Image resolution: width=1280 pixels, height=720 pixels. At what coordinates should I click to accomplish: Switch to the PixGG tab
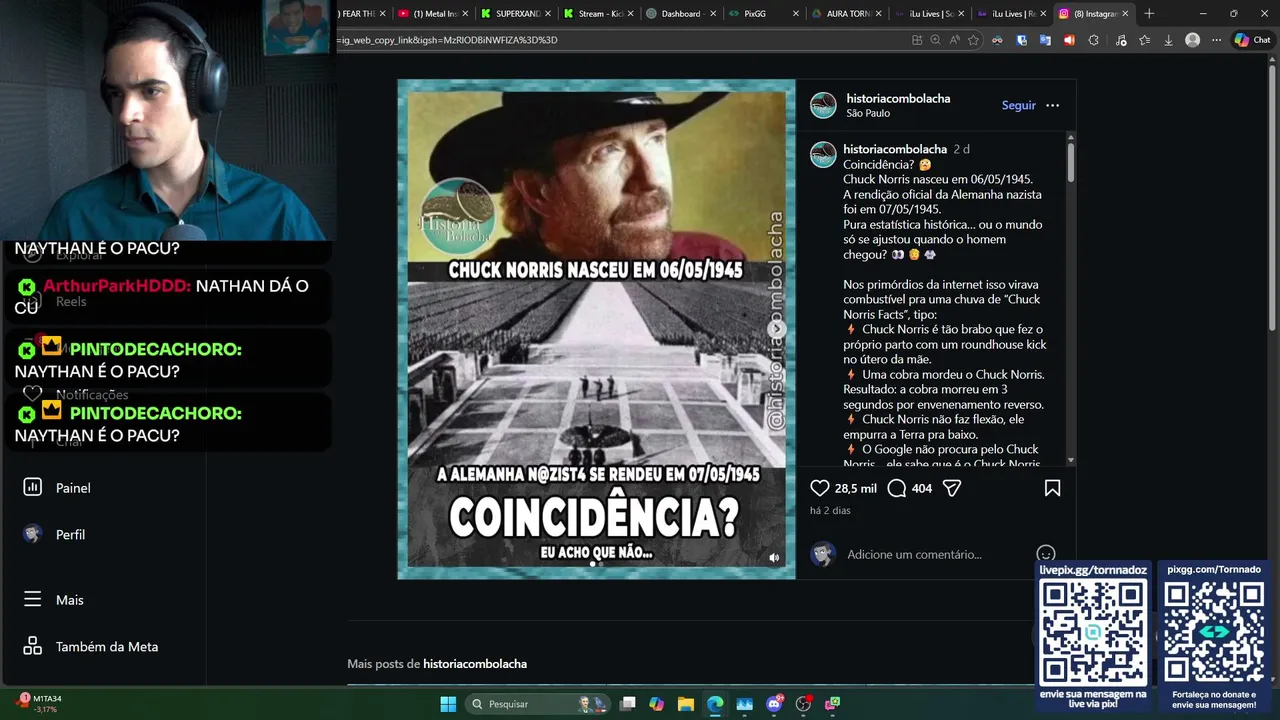(x=762, y=13)
